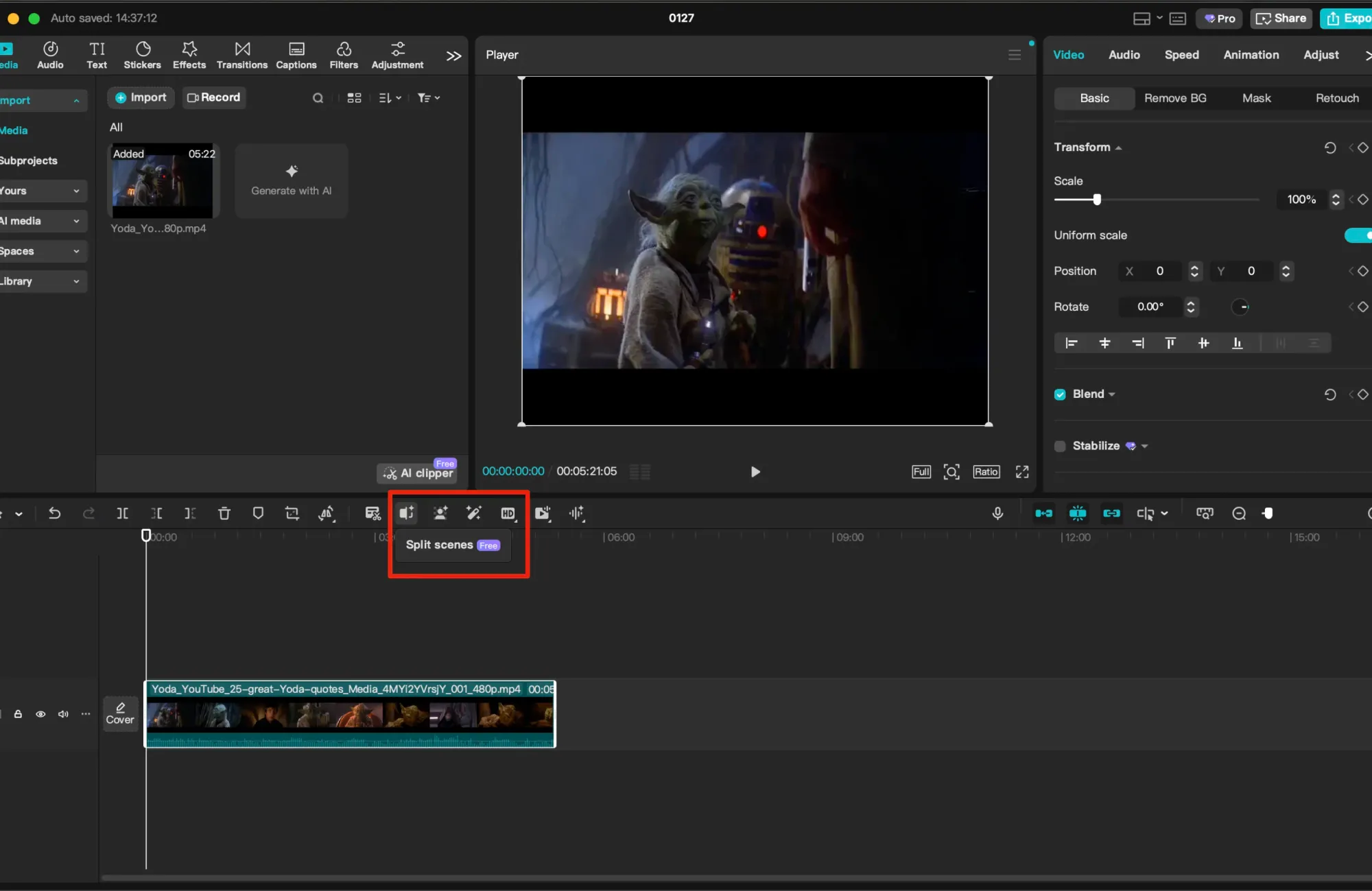
Task: Click the Import button
Action: click(141, 97)
